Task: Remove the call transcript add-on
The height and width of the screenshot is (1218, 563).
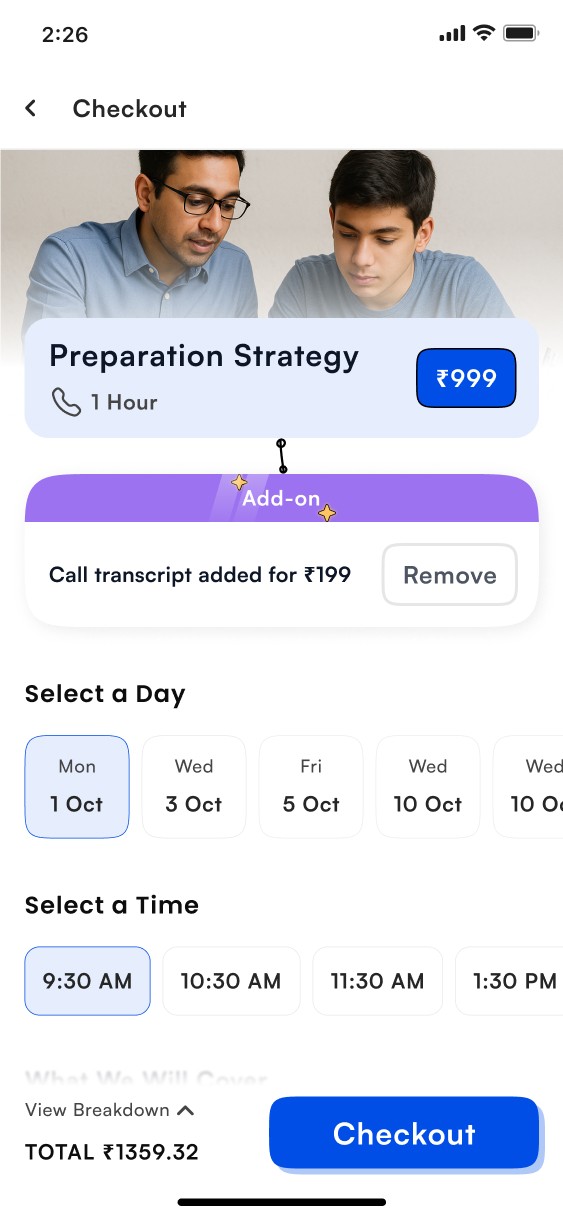Action: 450,575
